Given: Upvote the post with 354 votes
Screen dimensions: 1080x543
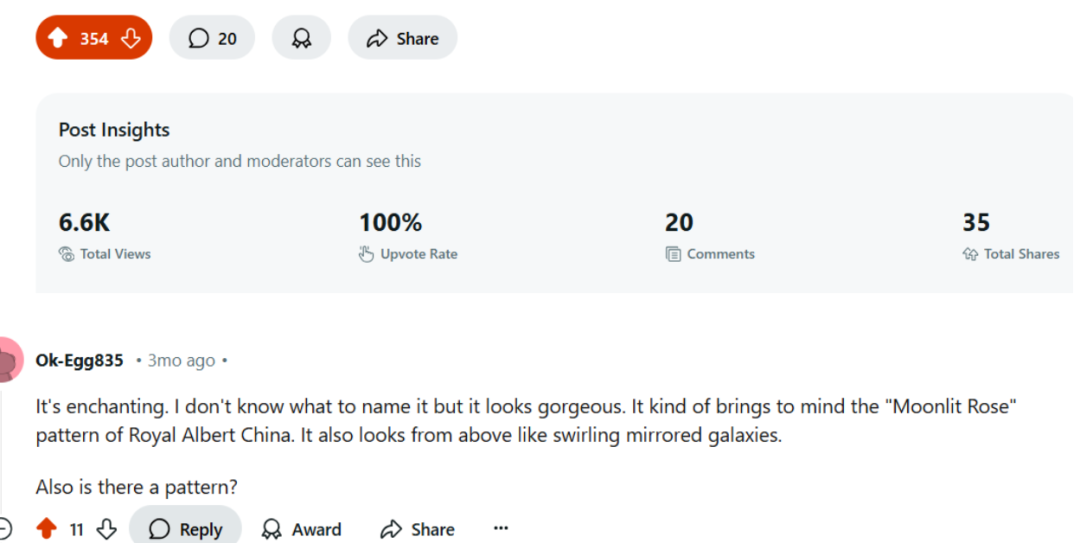Looking at the screenshot, I should point(58,38).
